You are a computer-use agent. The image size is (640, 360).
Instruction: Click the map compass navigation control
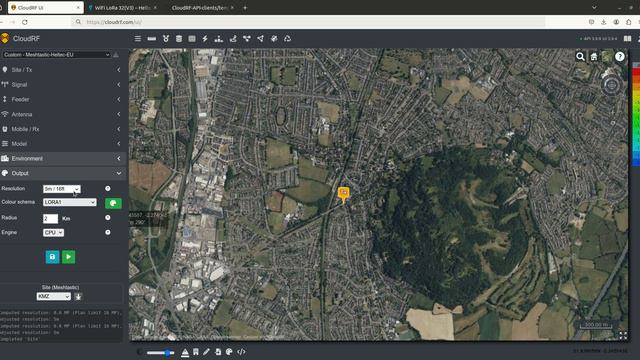611,85
